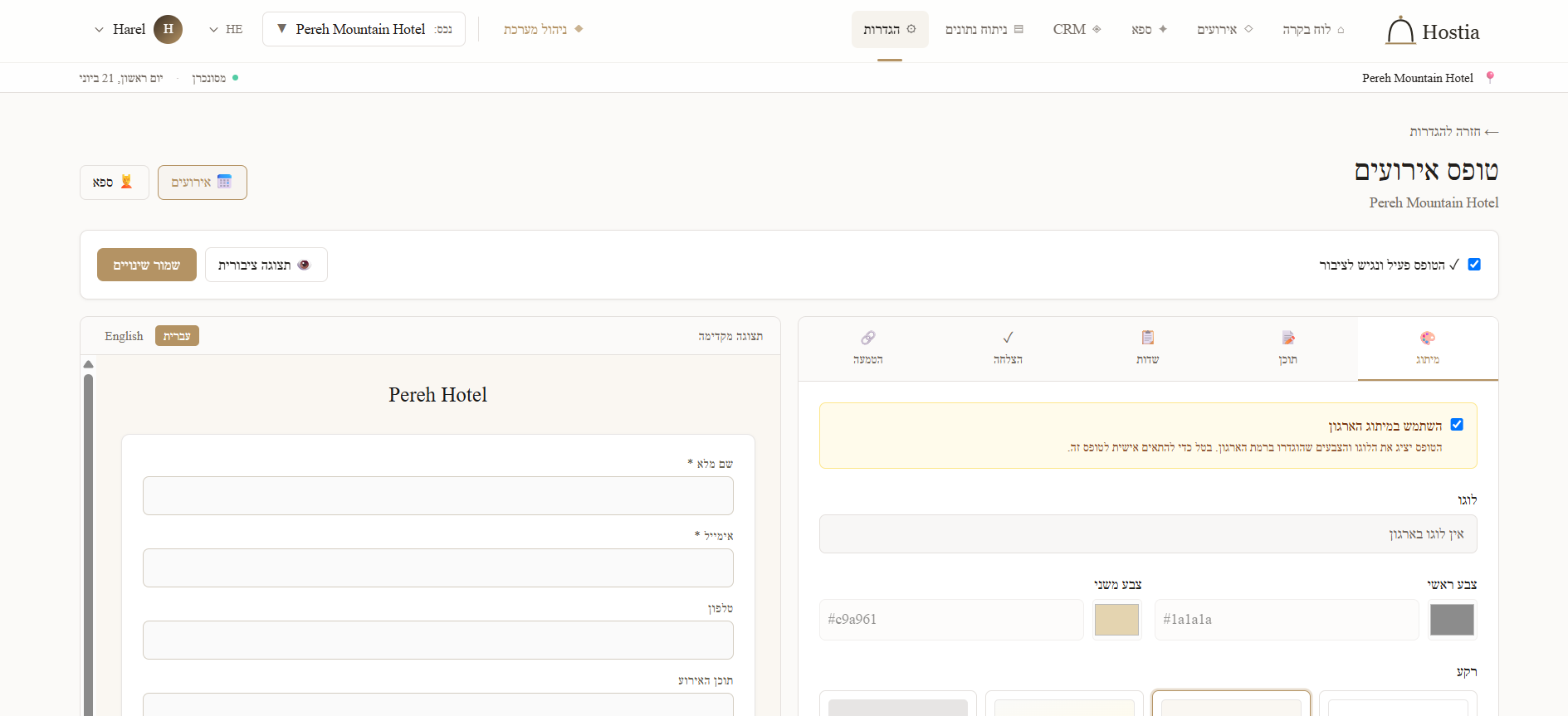
Task: Click the eye icon in public view button
Action: coord(304,265)
